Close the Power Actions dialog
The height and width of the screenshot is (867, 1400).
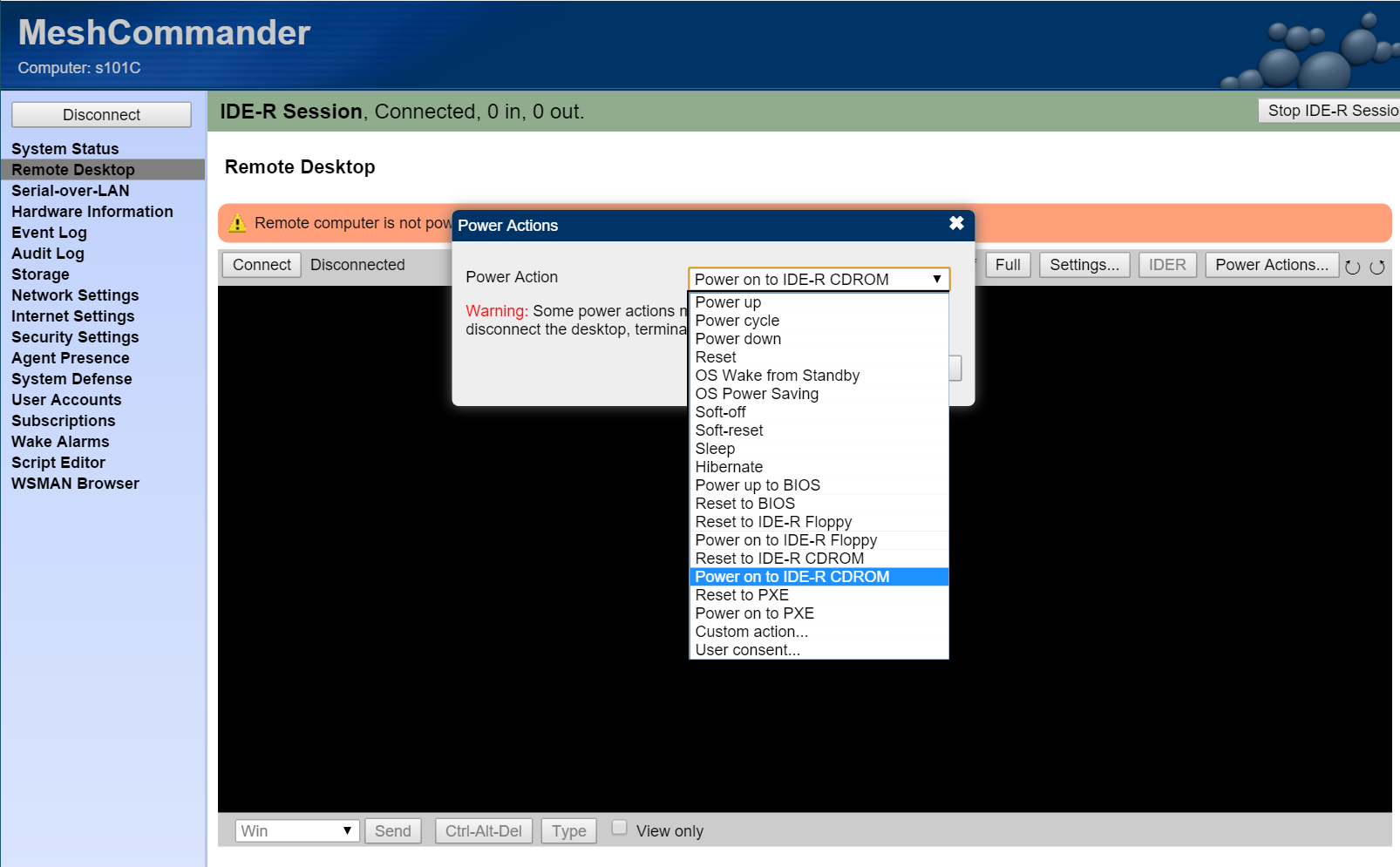[x=956, y=224]
